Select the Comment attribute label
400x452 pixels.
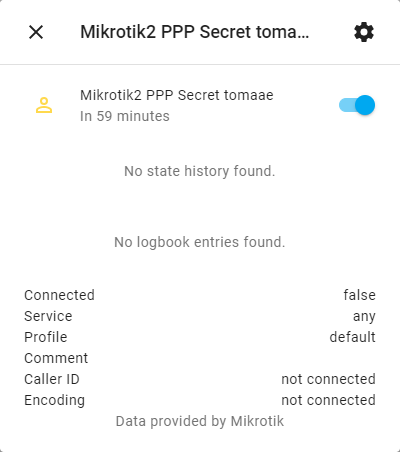56,358
